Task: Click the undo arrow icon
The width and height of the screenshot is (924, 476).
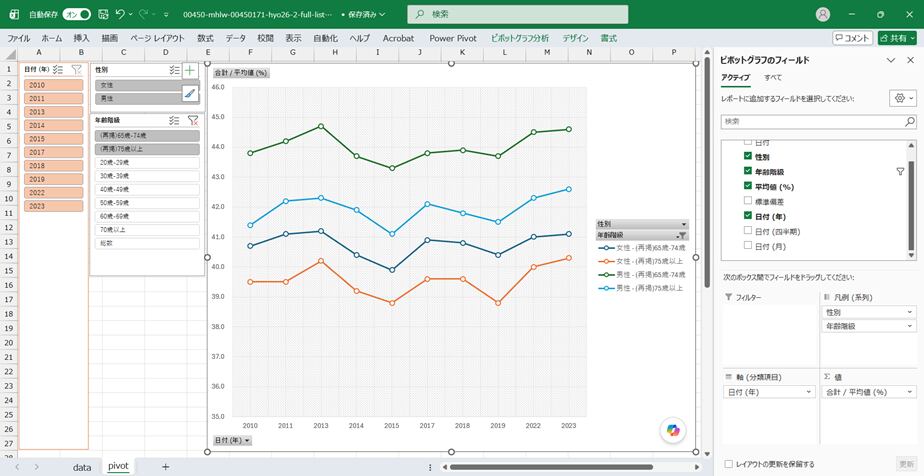Action: [x=120, y=14]
